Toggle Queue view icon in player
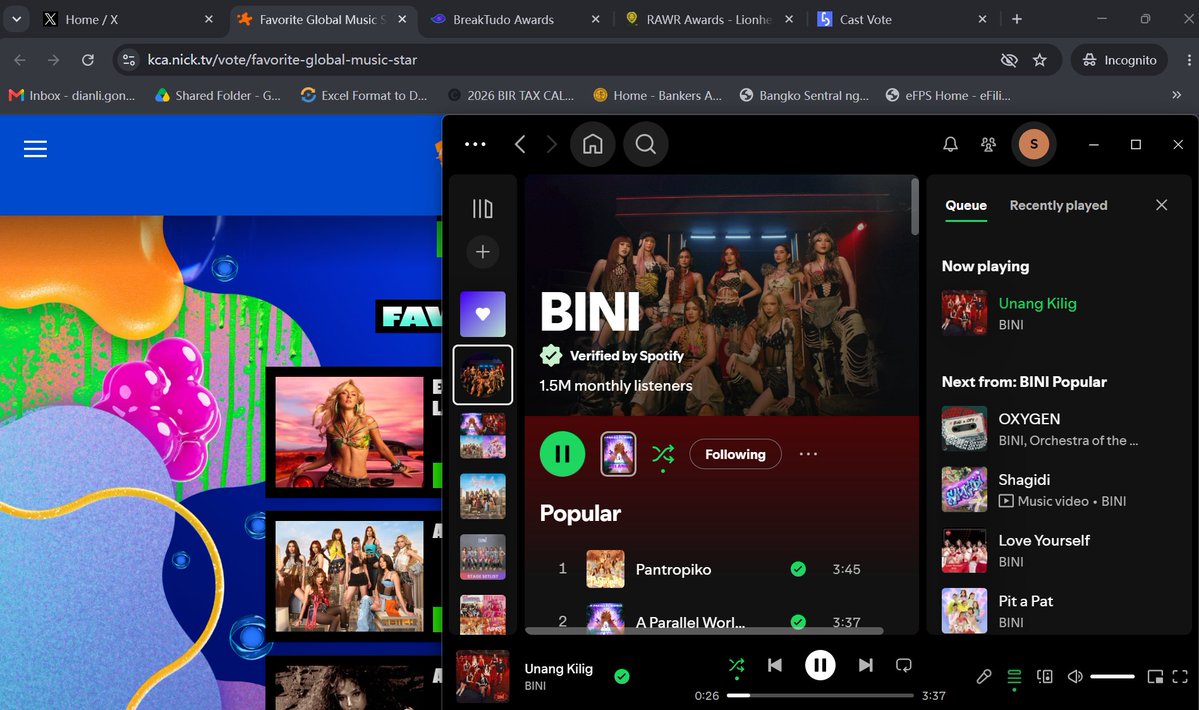Screen dimensions: 1199x710 tap(1014, 677)
